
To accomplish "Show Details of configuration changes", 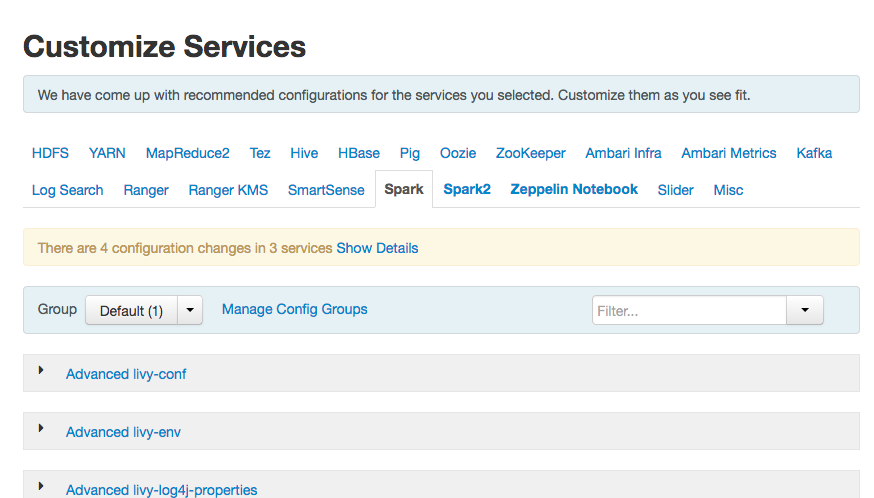I will point(377,248).
